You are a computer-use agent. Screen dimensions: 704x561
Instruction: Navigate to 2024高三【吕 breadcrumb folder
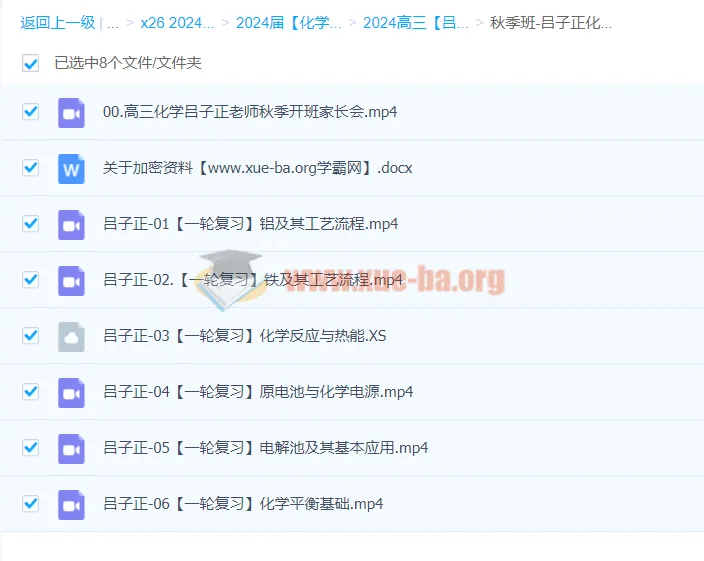click(x=415, y=22)
